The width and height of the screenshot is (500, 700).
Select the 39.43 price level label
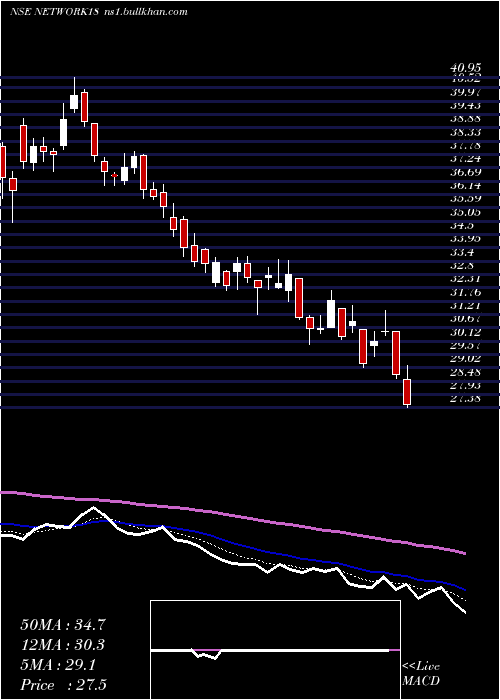pyautogui.click(x=466, y=105)
